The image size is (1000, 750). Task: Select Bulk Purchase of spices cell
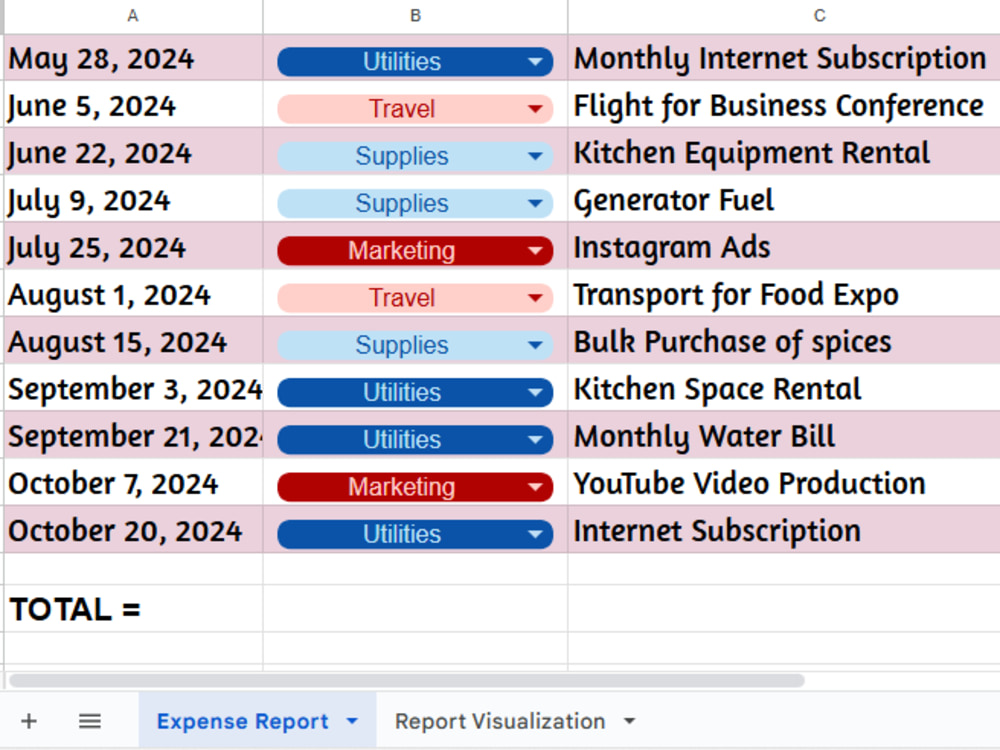pyautogui.click(x=784, y=341)
